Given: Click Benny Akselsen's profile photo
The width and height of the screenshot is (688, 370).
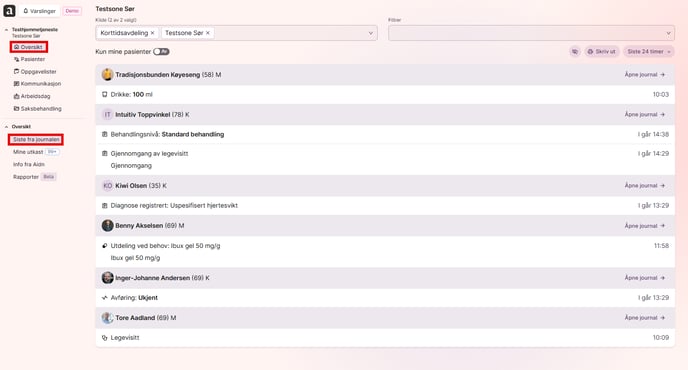Looking at the screenshot, I should 108,226.
